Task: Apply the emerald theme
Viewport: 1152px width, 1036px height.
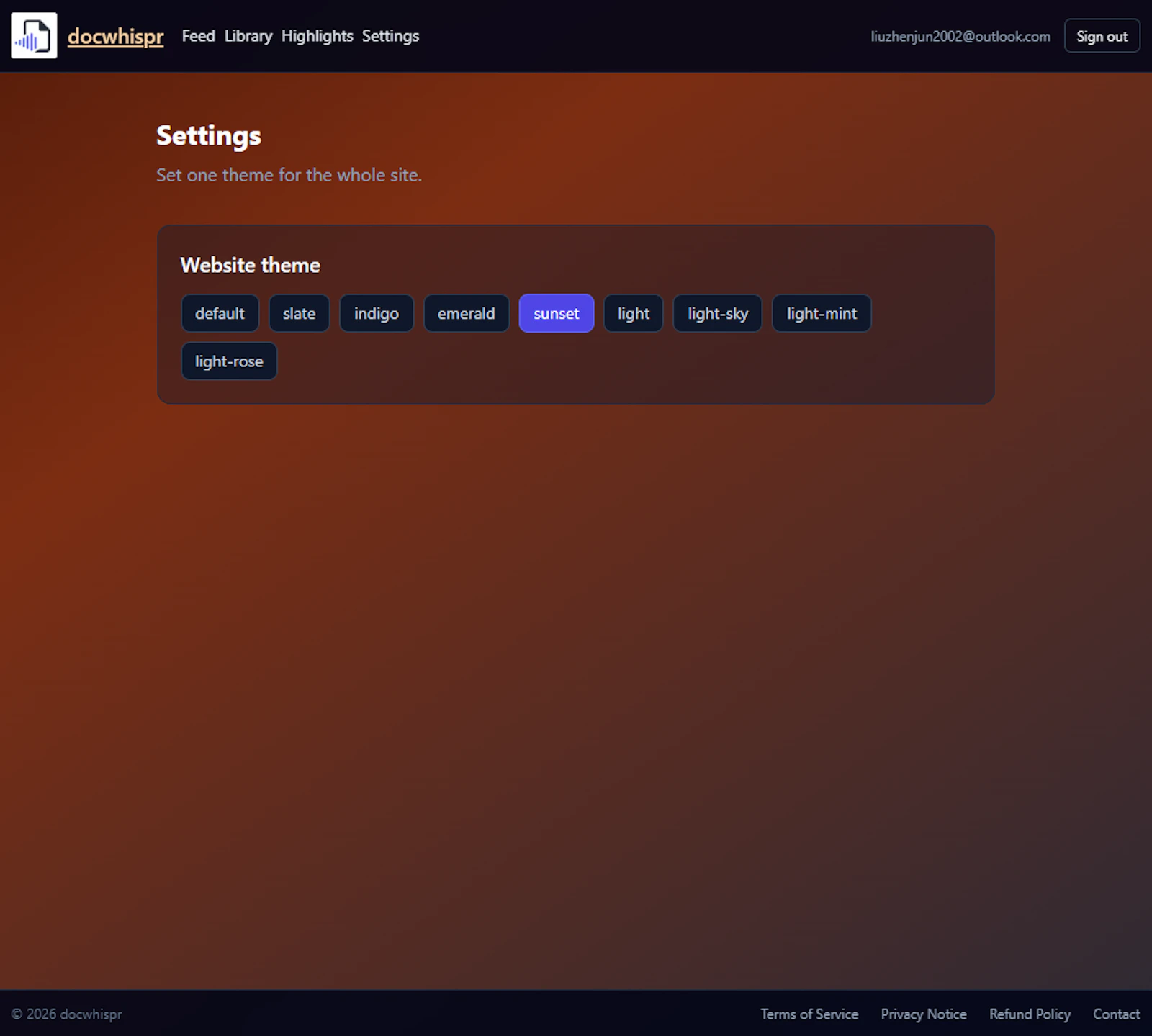Action: click(466, 313)
